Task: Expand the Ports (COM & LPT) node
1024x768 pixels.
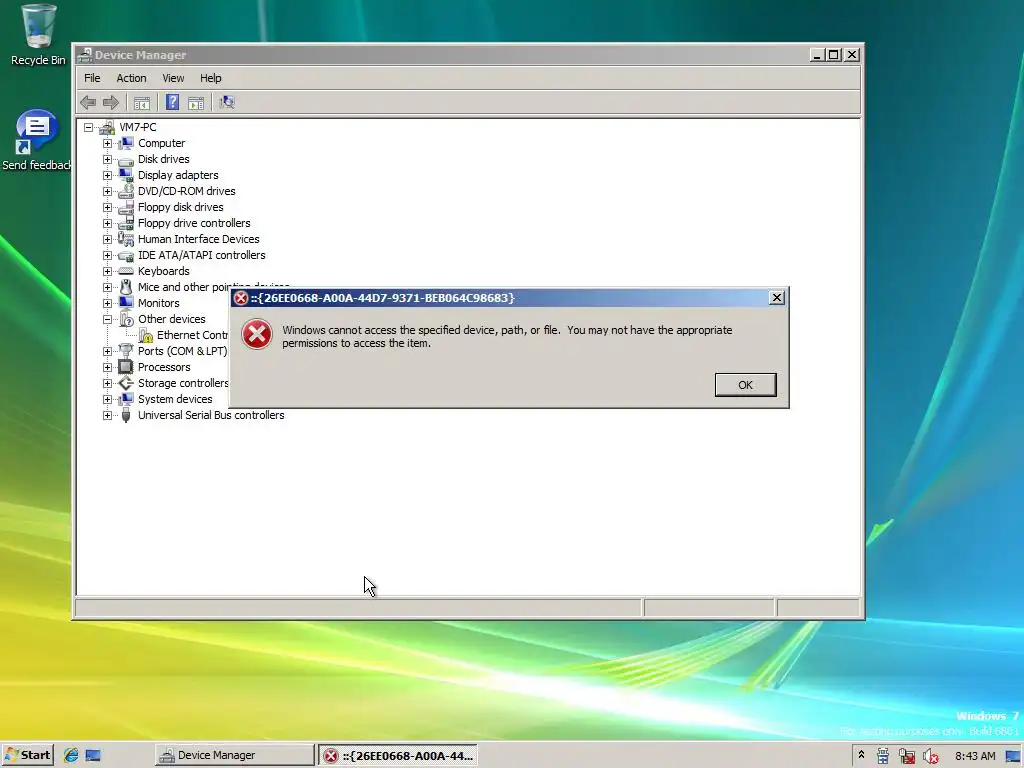Action: (107, 351)
